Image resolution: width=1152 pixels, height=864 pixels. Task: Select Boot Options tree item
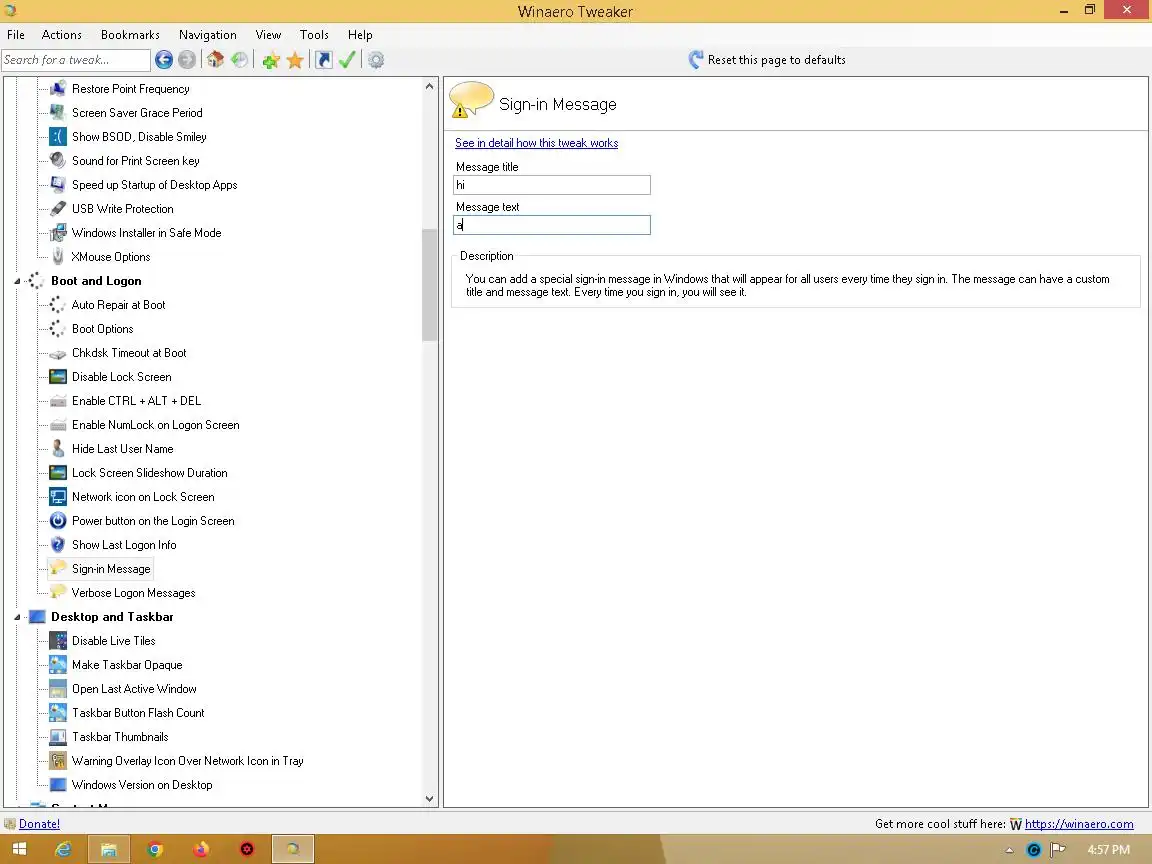[x=102, y=329]
